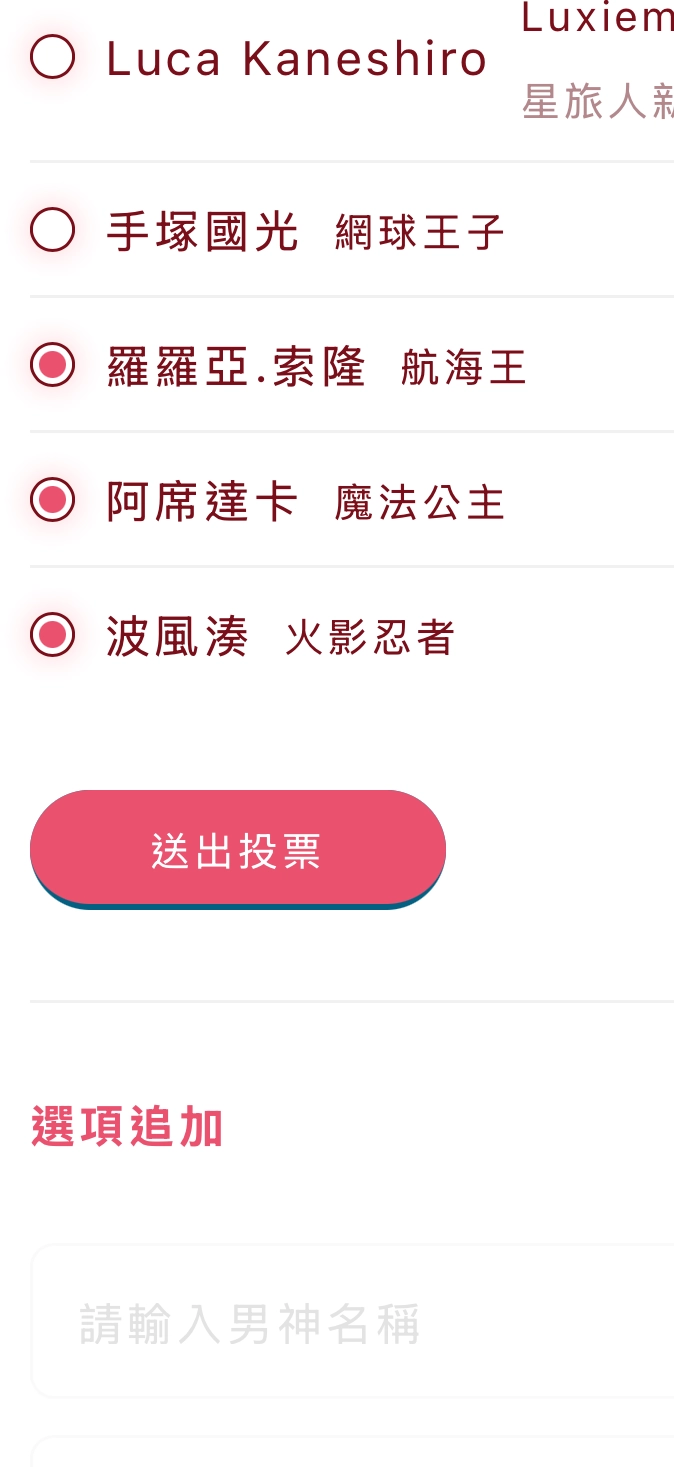Click the 選項追加 section heading
This screenshot has height=1467, width=674.
(127, 1127)
